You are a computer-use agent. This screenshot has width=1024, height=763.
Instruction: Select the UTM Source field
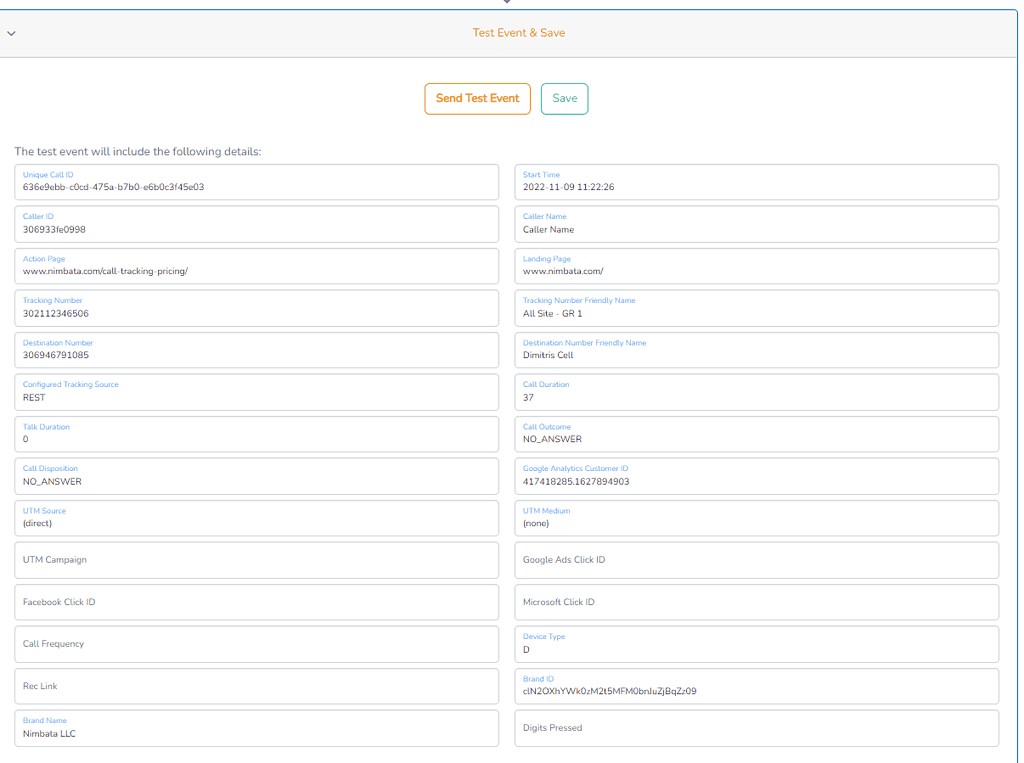tap(255, 518)
